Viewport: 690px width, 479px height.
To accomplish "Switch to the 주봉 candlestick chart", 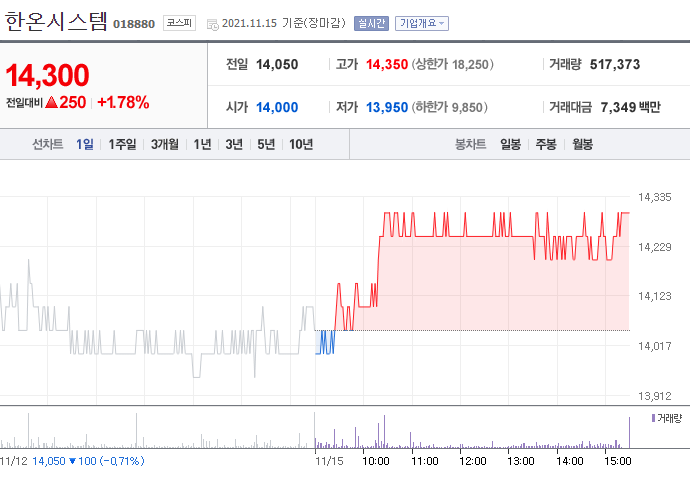I will (x=546, y=144).
